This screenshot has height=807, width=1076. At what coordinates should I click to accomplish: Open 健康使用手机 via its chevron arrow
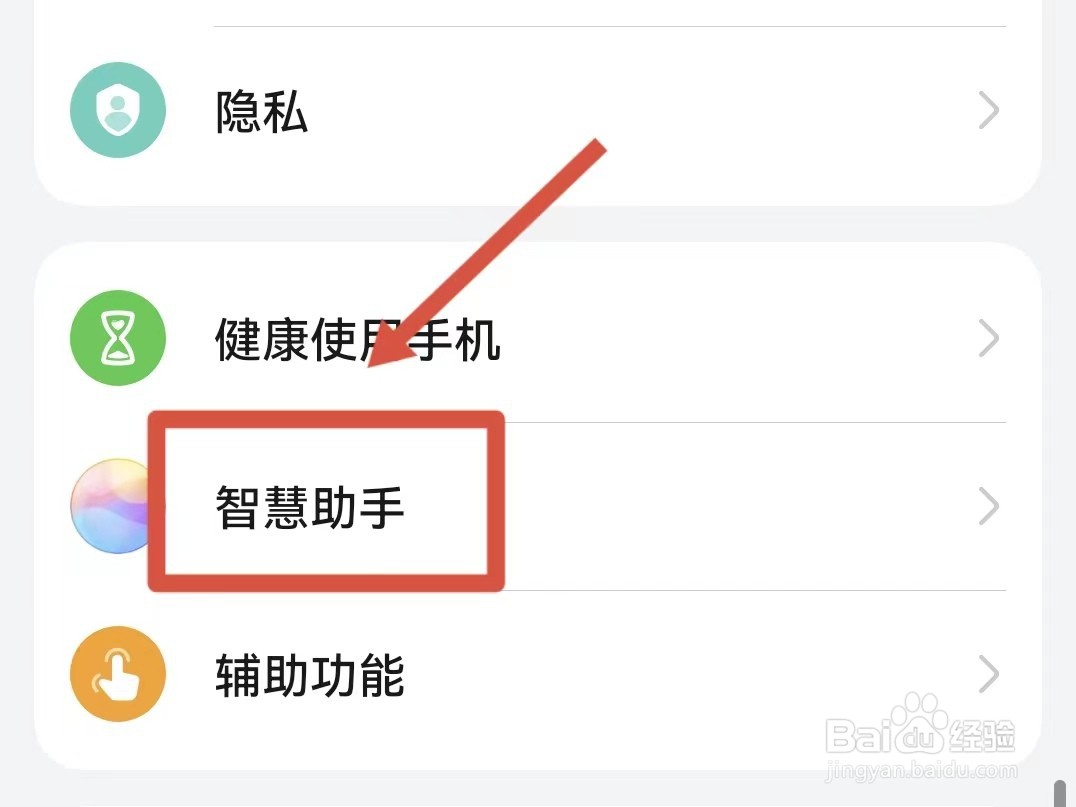coord(988,338)
